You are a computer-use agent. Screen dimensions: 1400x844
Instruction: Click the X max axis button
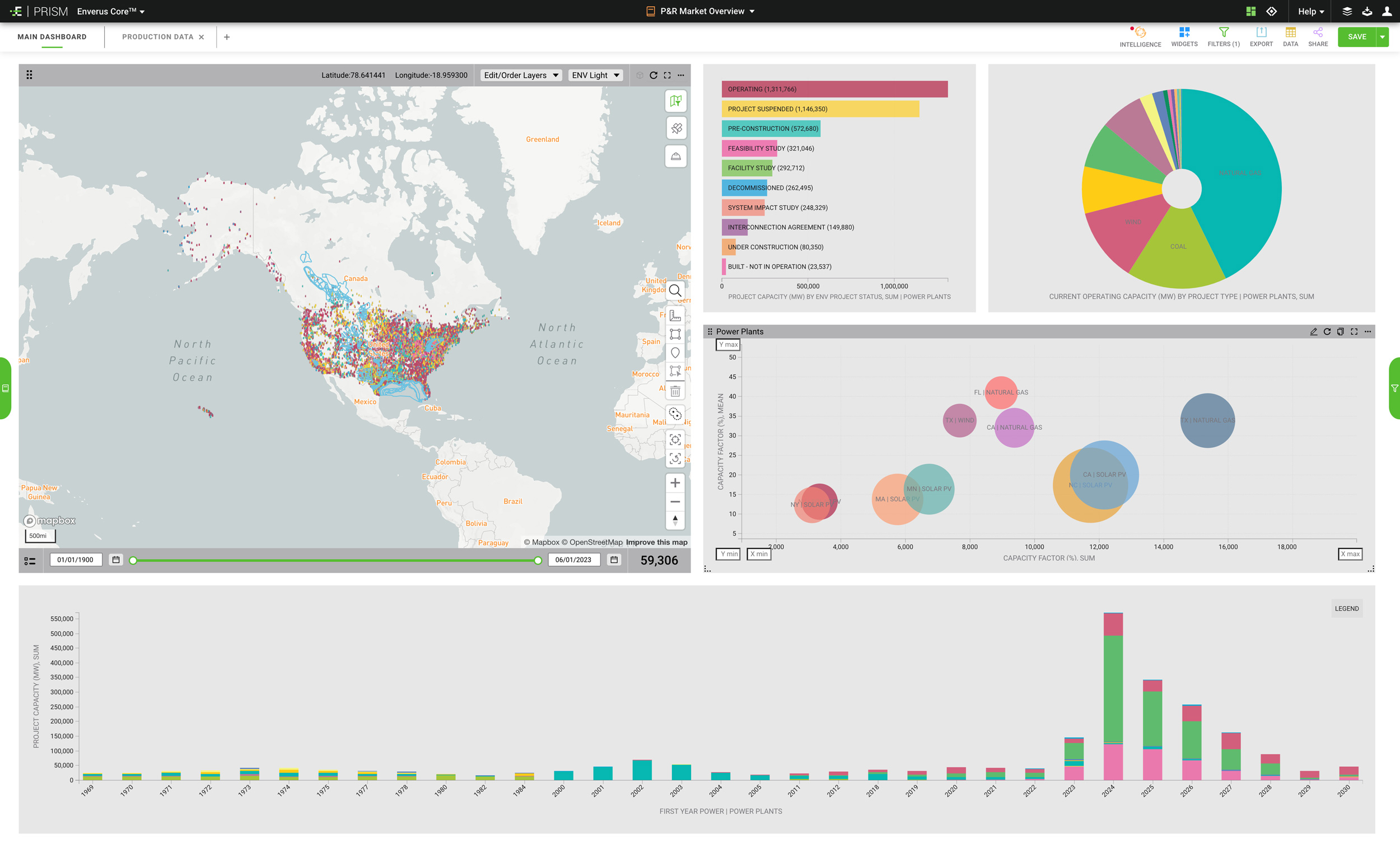[1350, 554]
